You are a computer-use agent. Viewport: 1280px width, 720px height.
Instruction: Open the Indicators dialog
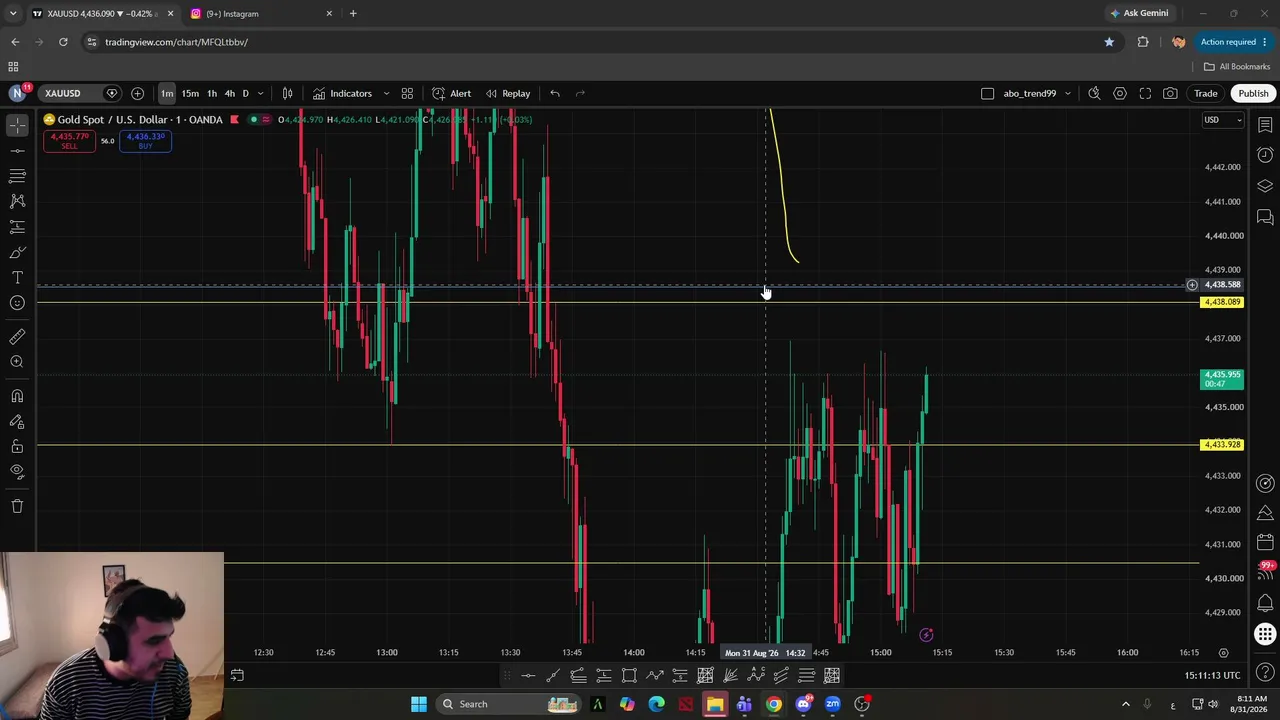342,93
